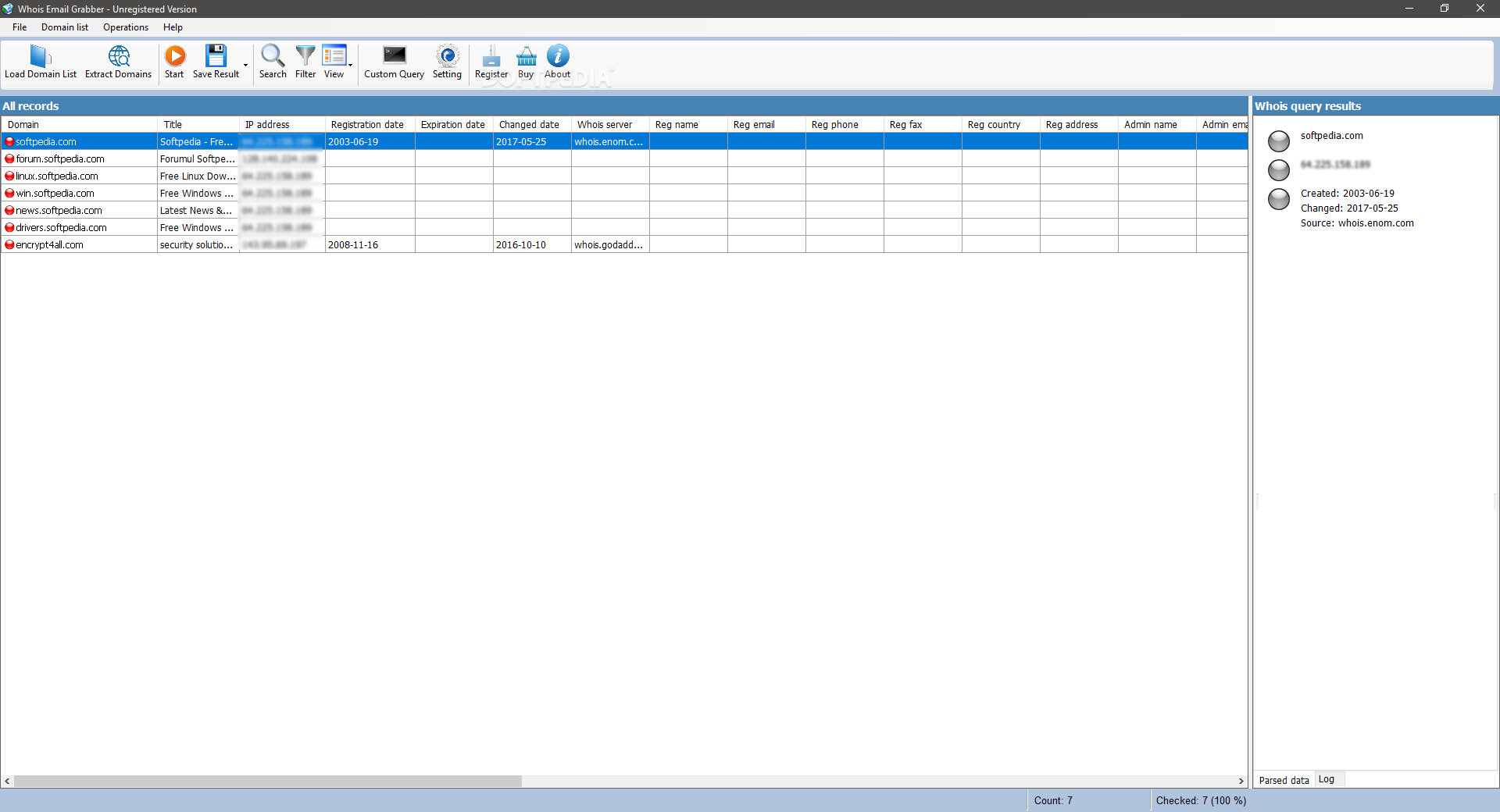1500x812 pixels.
Task: Expand View dropdown arrow
Action: point(350,65)
